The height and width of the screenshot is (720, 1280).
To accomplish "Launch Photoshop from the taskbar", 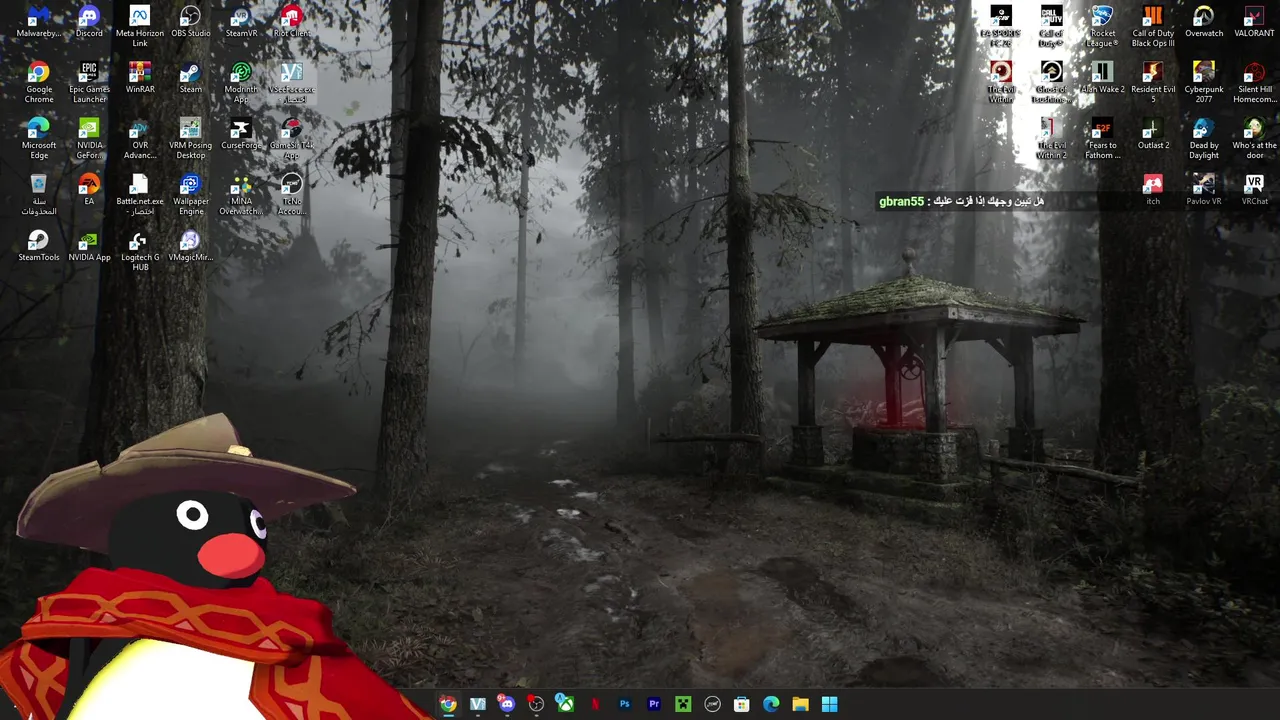I will pyautogui.click(x=624, y=704).
